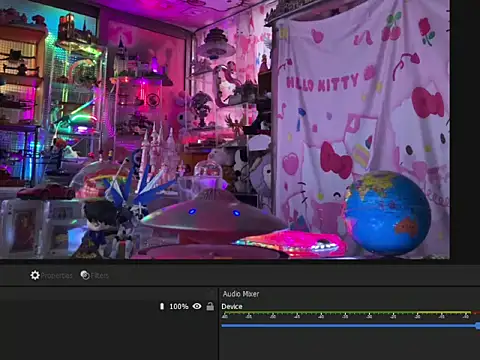Click the volume slider handle at the far end
The image size is (480, 360).
point(478,326)
